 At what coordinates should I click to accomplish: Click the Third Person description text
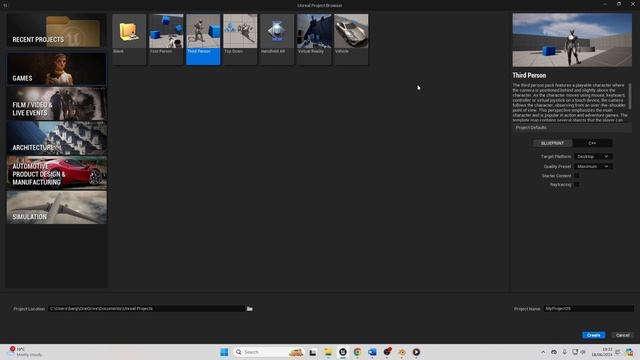[570, 102]
